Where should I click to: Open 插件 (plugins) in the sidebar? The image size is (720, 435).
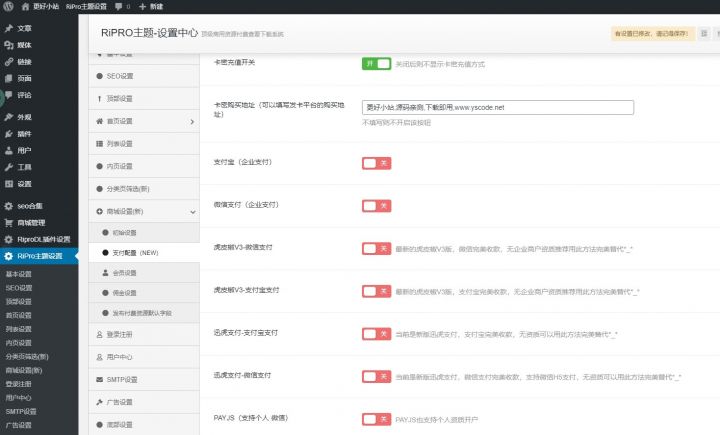tap(24, 133)
